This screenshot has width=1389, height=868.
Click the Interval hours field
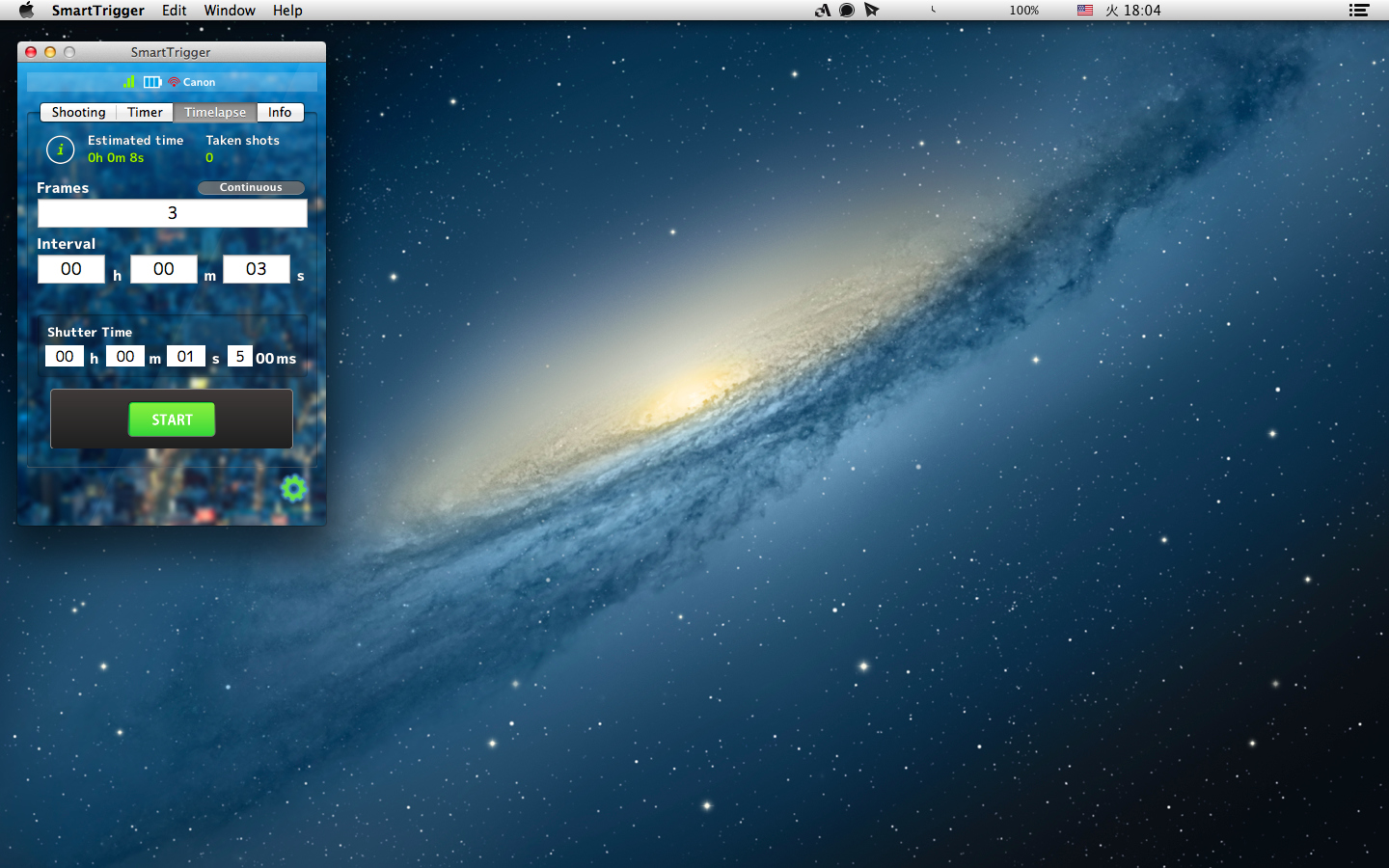tap(71, 269)
